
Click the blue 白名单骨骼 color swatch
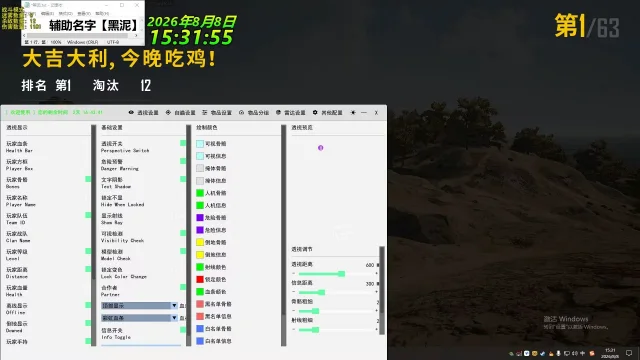pos(200,329)
